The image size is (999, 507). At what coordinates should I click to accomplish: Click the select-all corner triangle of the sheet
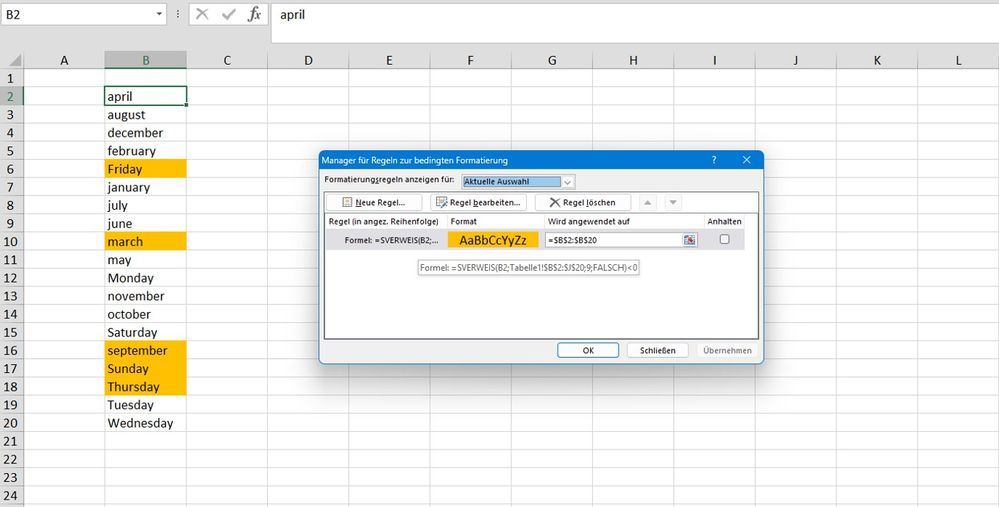(13, 61)
